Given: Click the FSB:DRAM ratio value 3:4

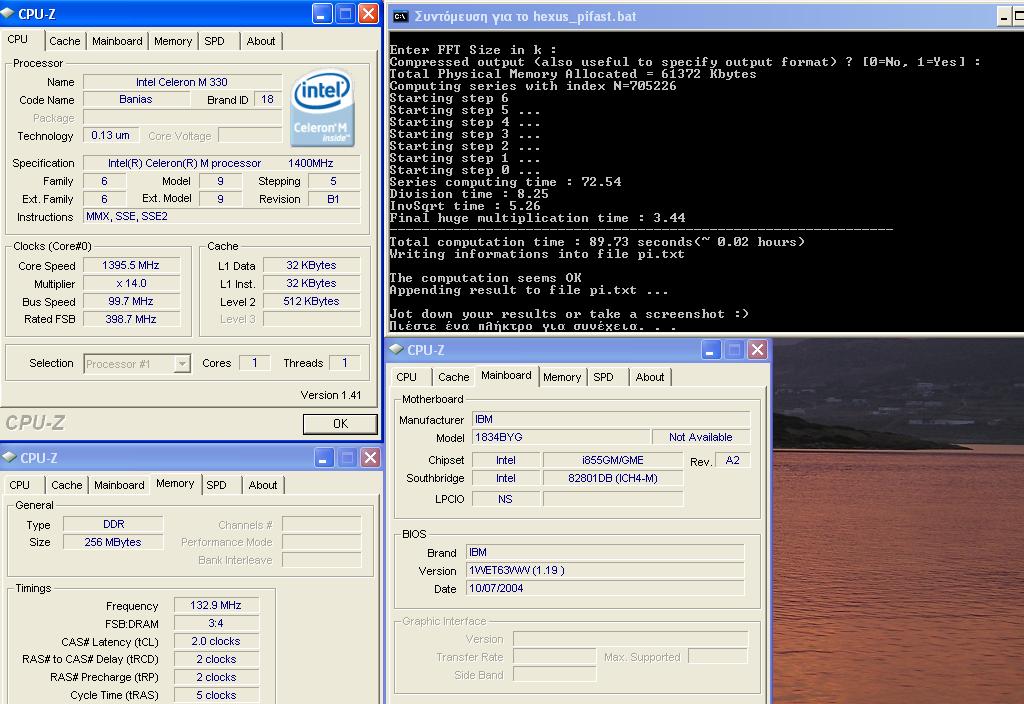Looking at the screenshot, I should [216, 623].
